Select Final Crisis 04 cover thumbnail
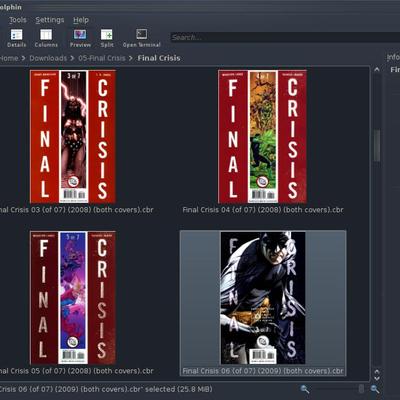Viewport: 400px width, 400px height. (x=262, y=136)
